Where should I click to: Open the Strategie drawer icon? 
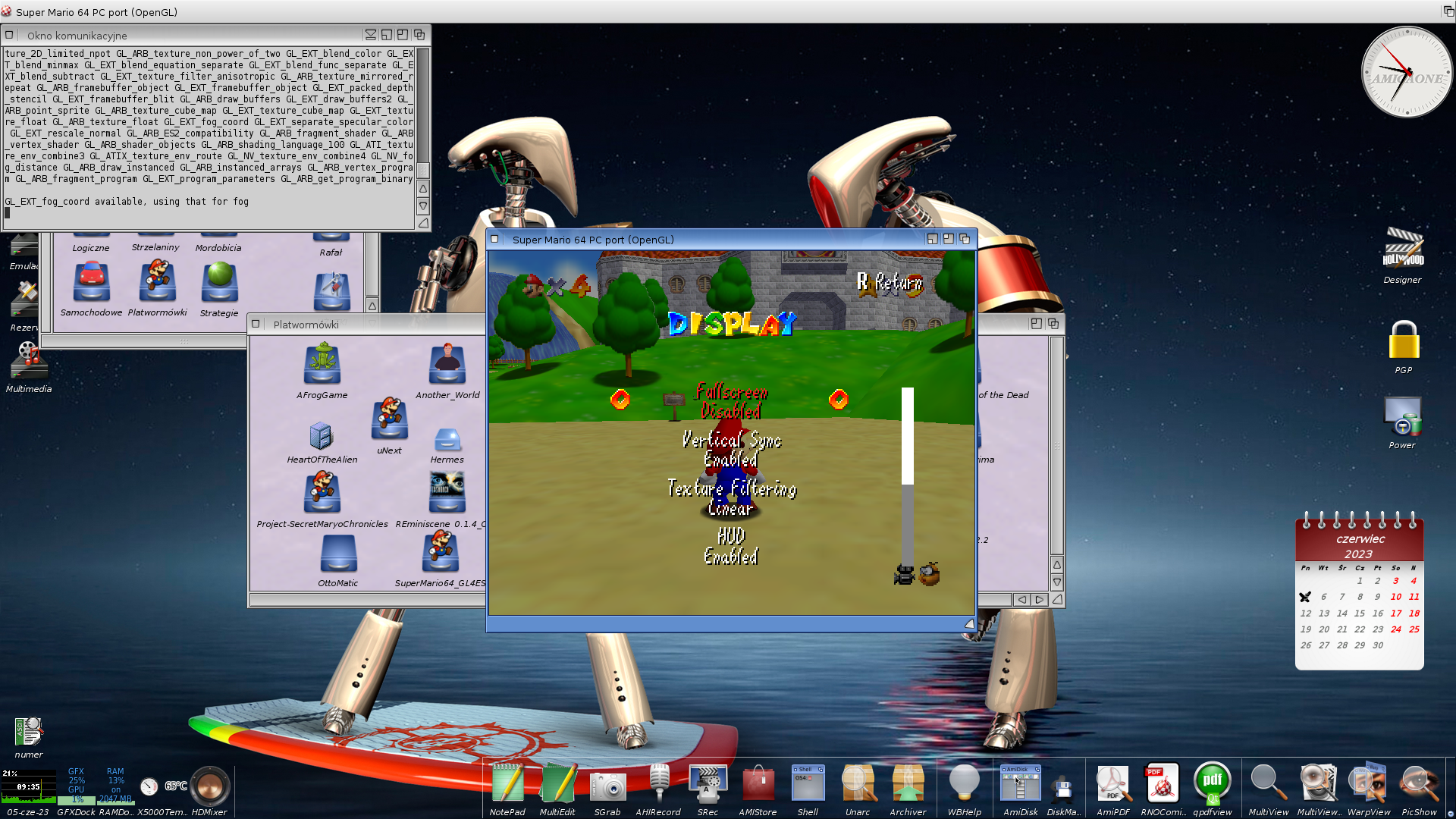click(219, 281)
